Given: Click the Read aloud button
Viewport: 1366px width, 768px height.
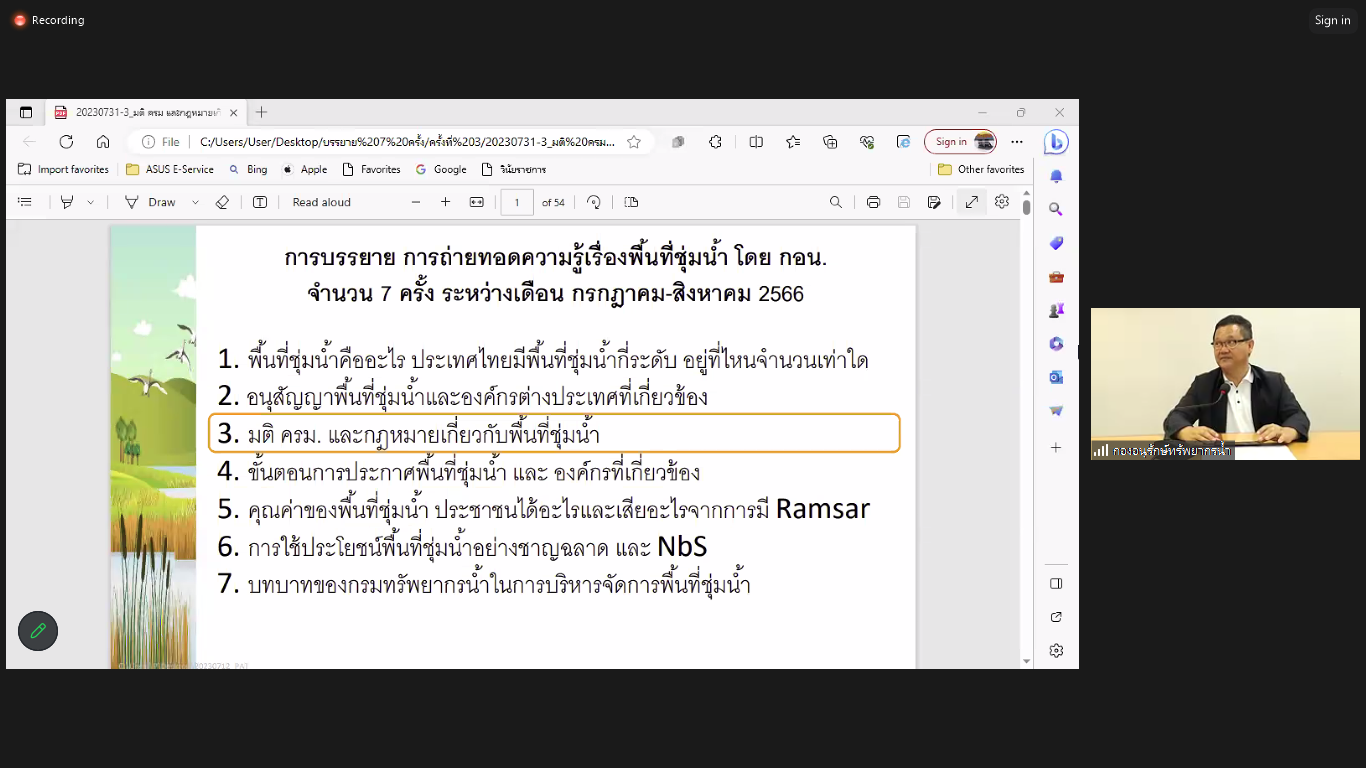Looking at the screenshot, I should [321, 202].
